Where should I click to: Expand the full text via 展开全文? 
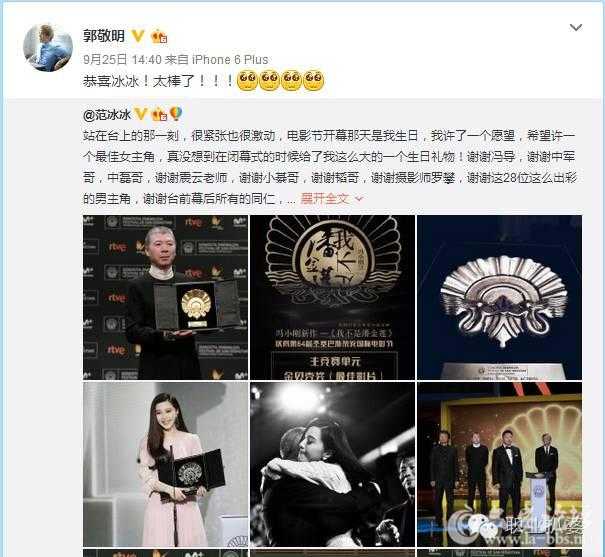[x=325, y=199]
